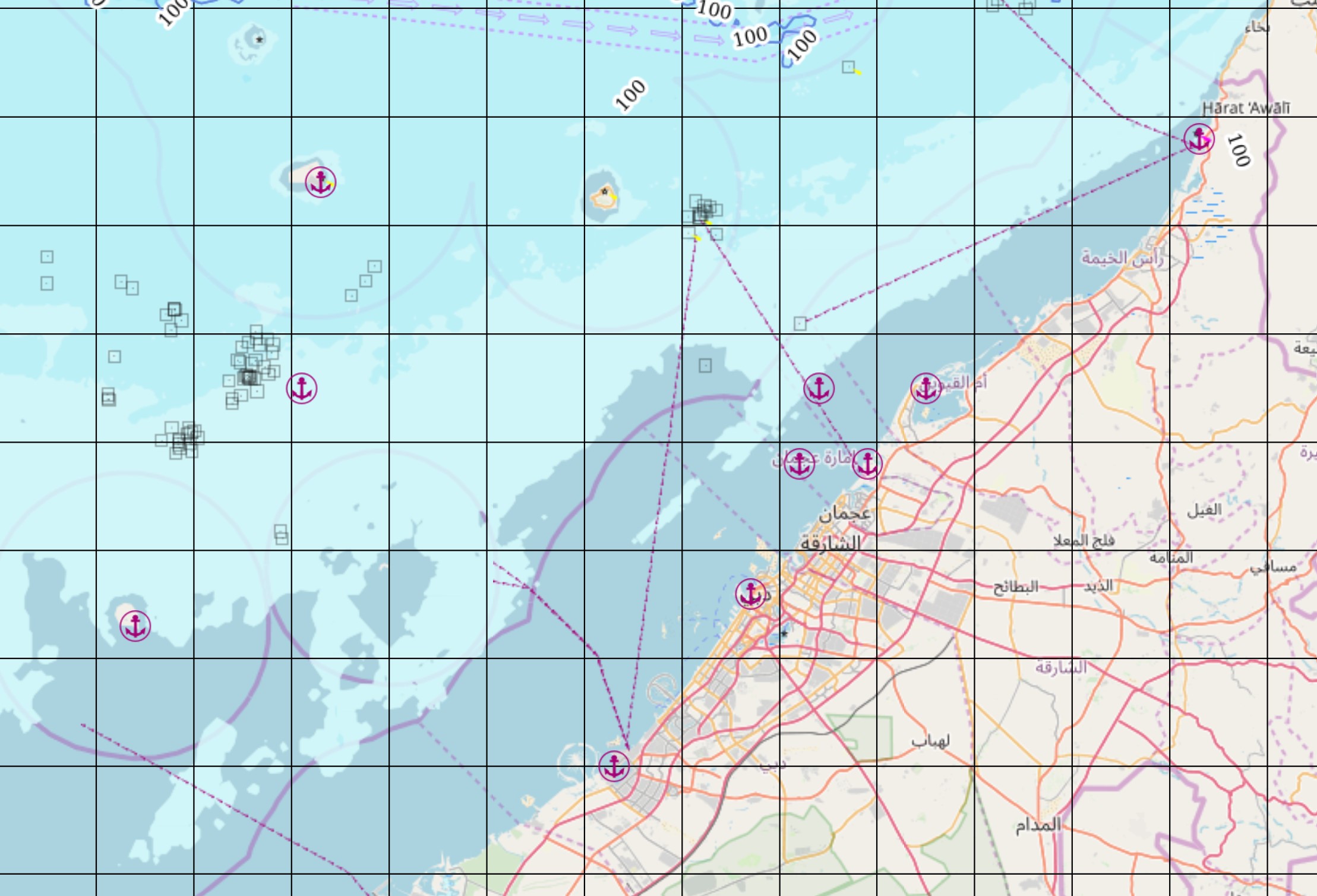
Task: Click the فلج المعلا town label
Action: pos(1084,541)
